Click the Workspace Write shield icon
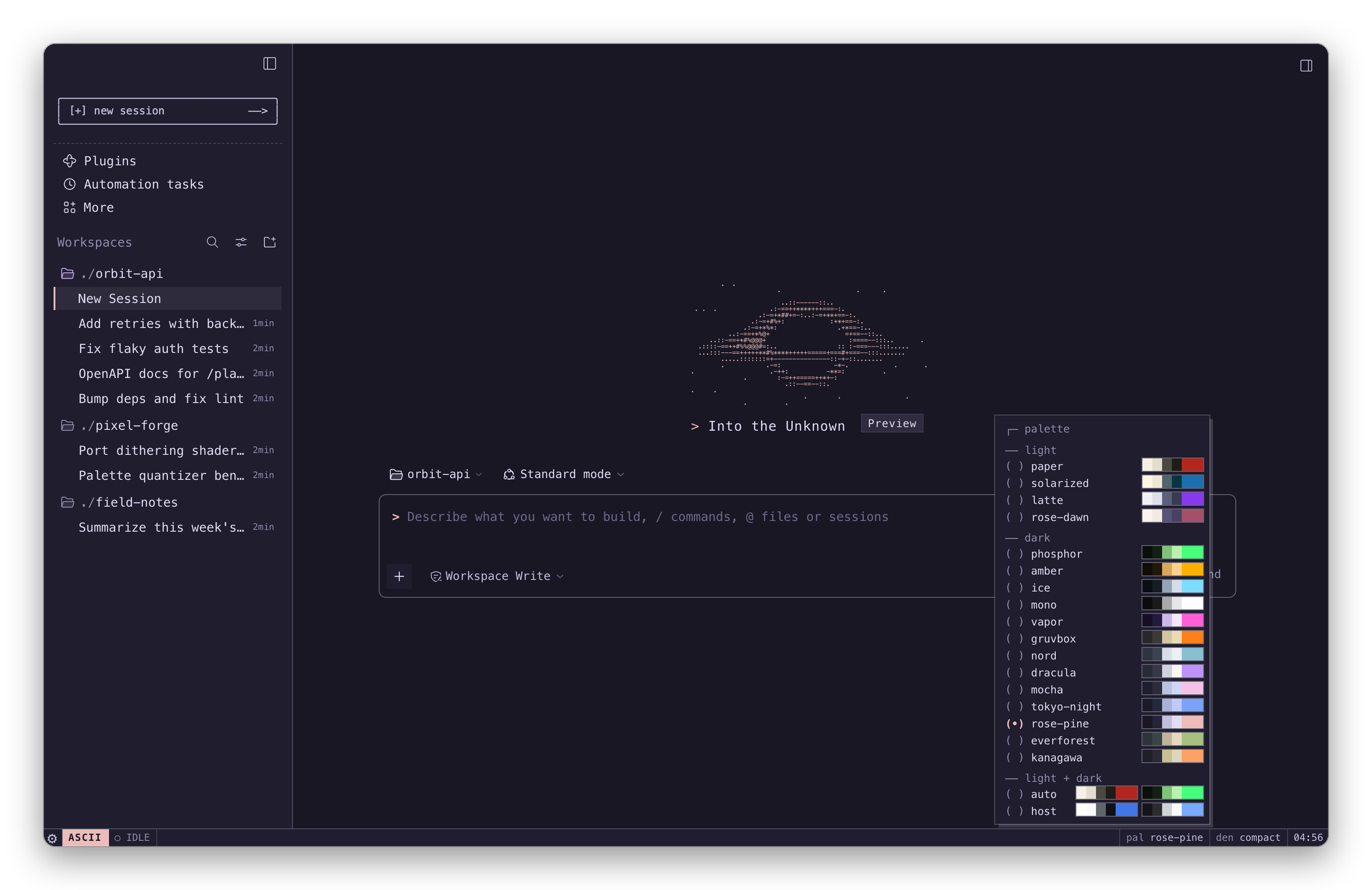This screenshot has height=890, width=1372. 436,576
